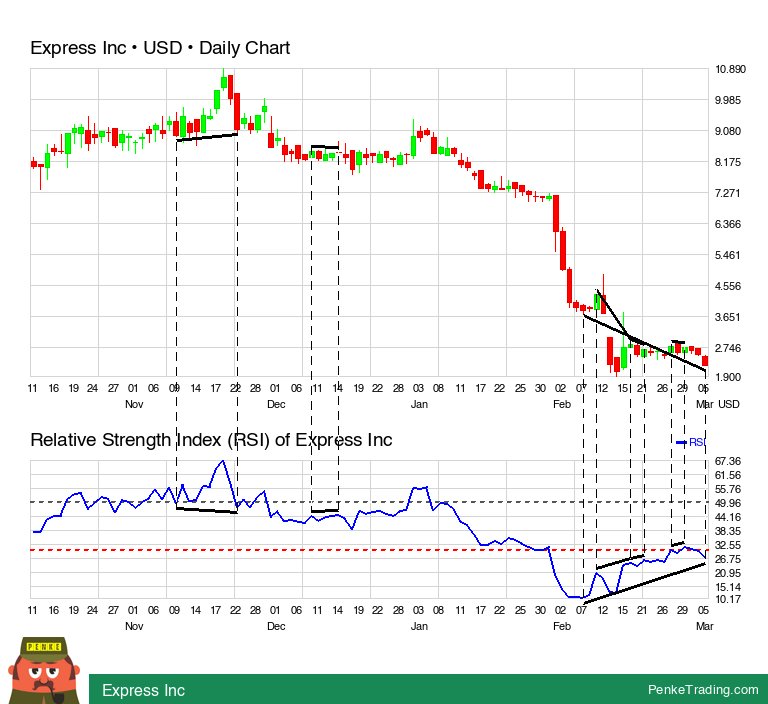This screenshot has height=704, width=768.
Task: Click the 32.55 RSI axis label
Action: point(728,545)
